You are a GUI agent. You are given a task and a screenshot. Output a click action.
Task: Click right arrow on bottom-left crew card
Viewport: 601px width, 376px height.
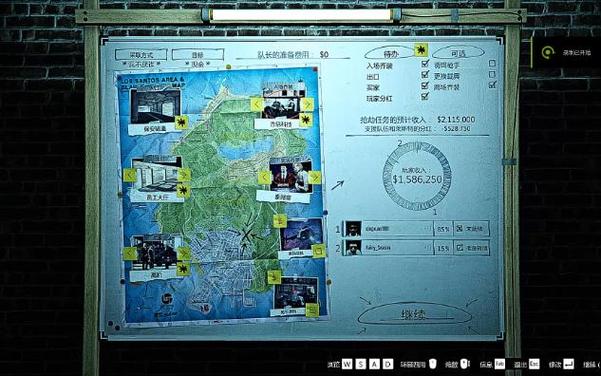[x=184, y=253]
